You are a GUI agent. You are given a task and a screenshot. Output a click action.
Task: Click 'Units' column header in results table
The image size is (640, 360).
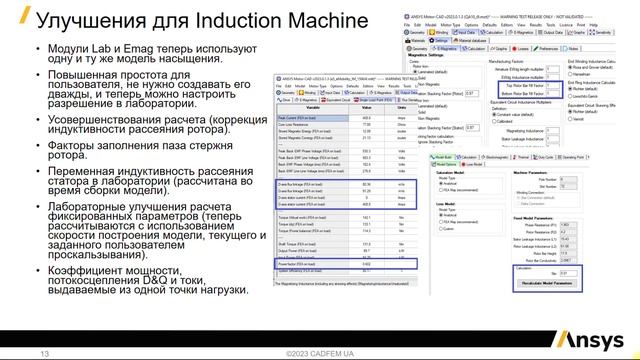(x=401, y=108)
